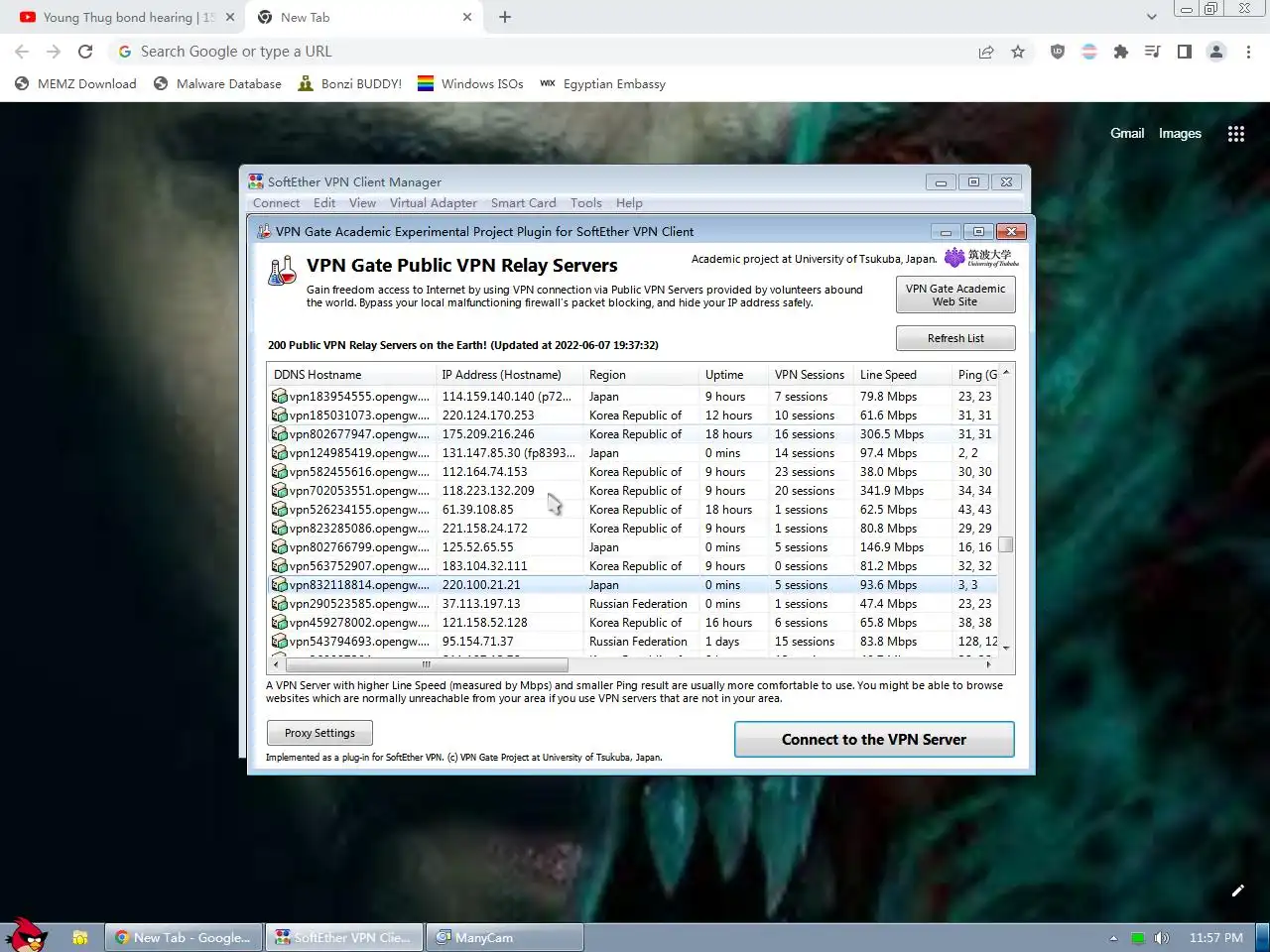Viewport: 1270px width, 952px height.
Task: Click the Chrome back arrow
Action: [22, 52]
